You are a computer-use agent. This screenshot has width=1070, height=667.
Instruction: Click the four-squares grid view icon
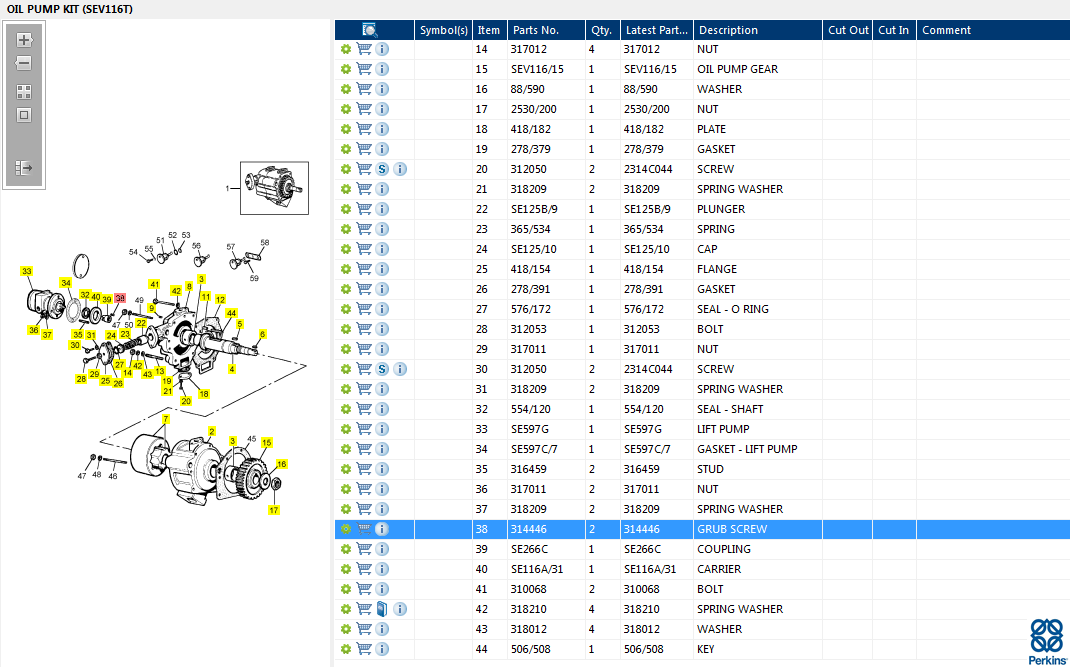24,91
